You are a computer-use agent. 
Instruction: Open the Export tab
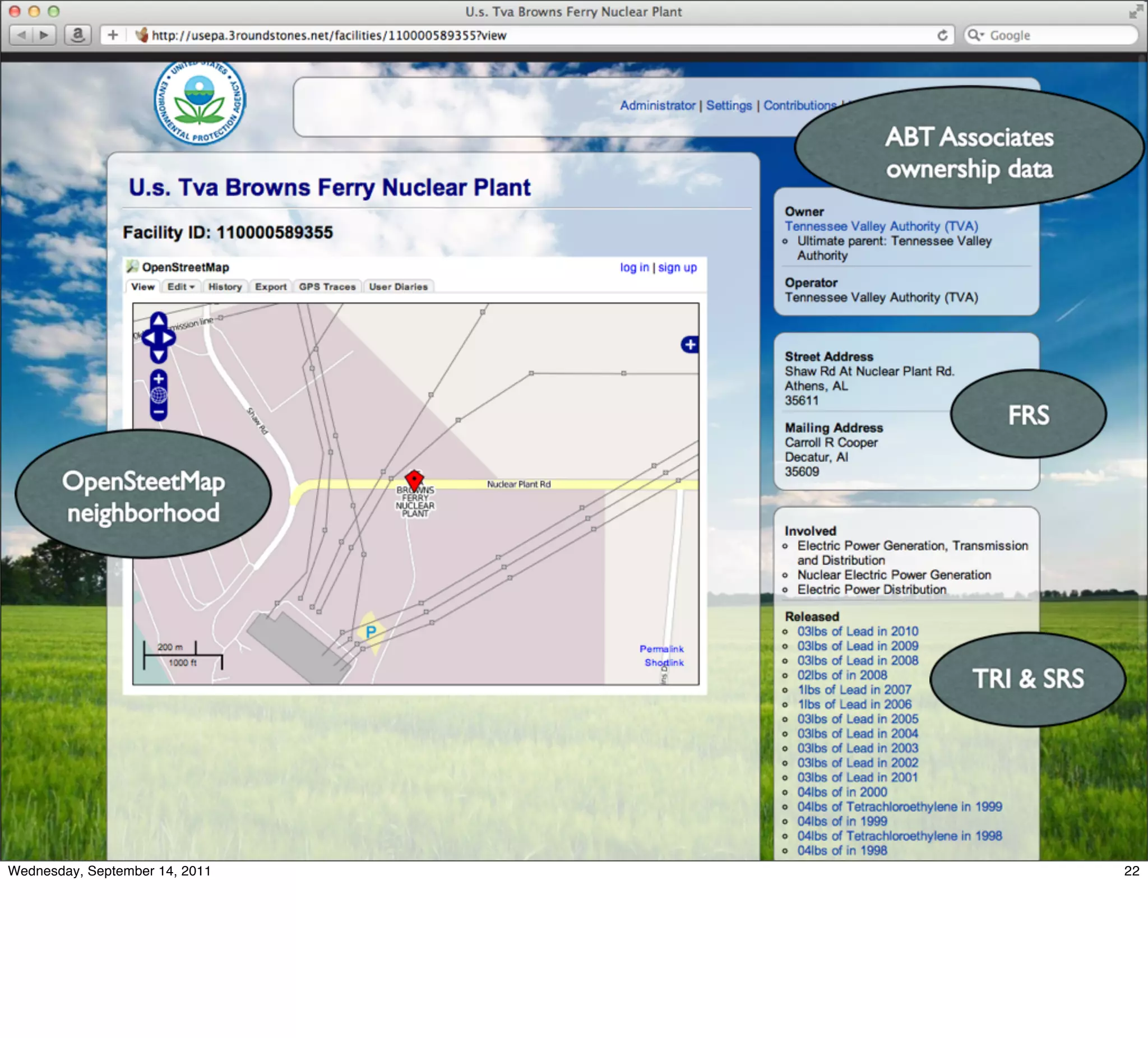pos(271,286)
